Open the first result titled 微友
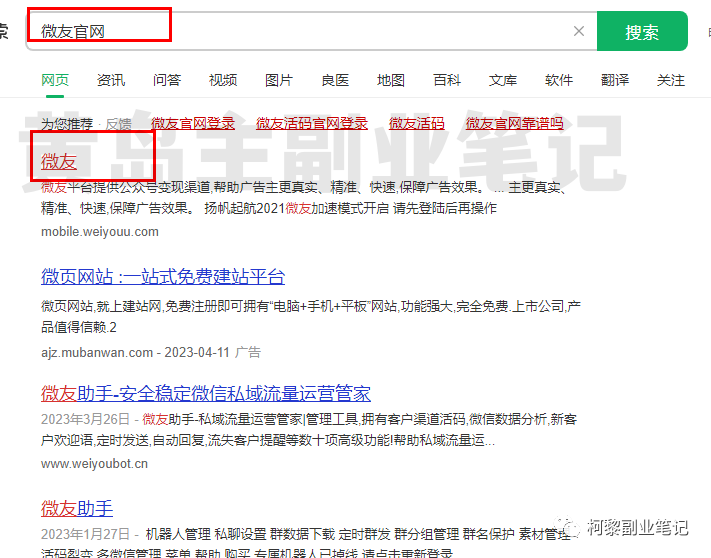 [x=58, y=161]
